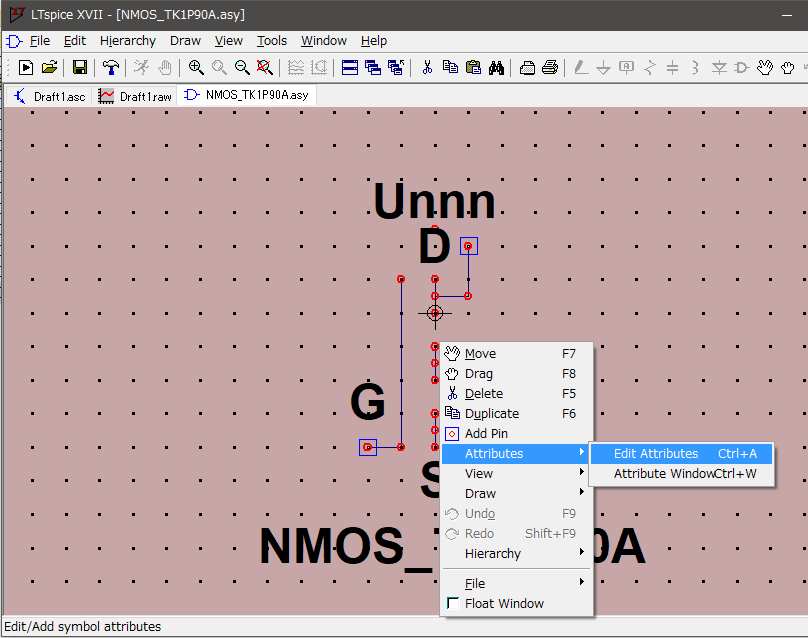Click the Close all windows icon
This screenshot has height=638, width=808.
coord(396,68)
